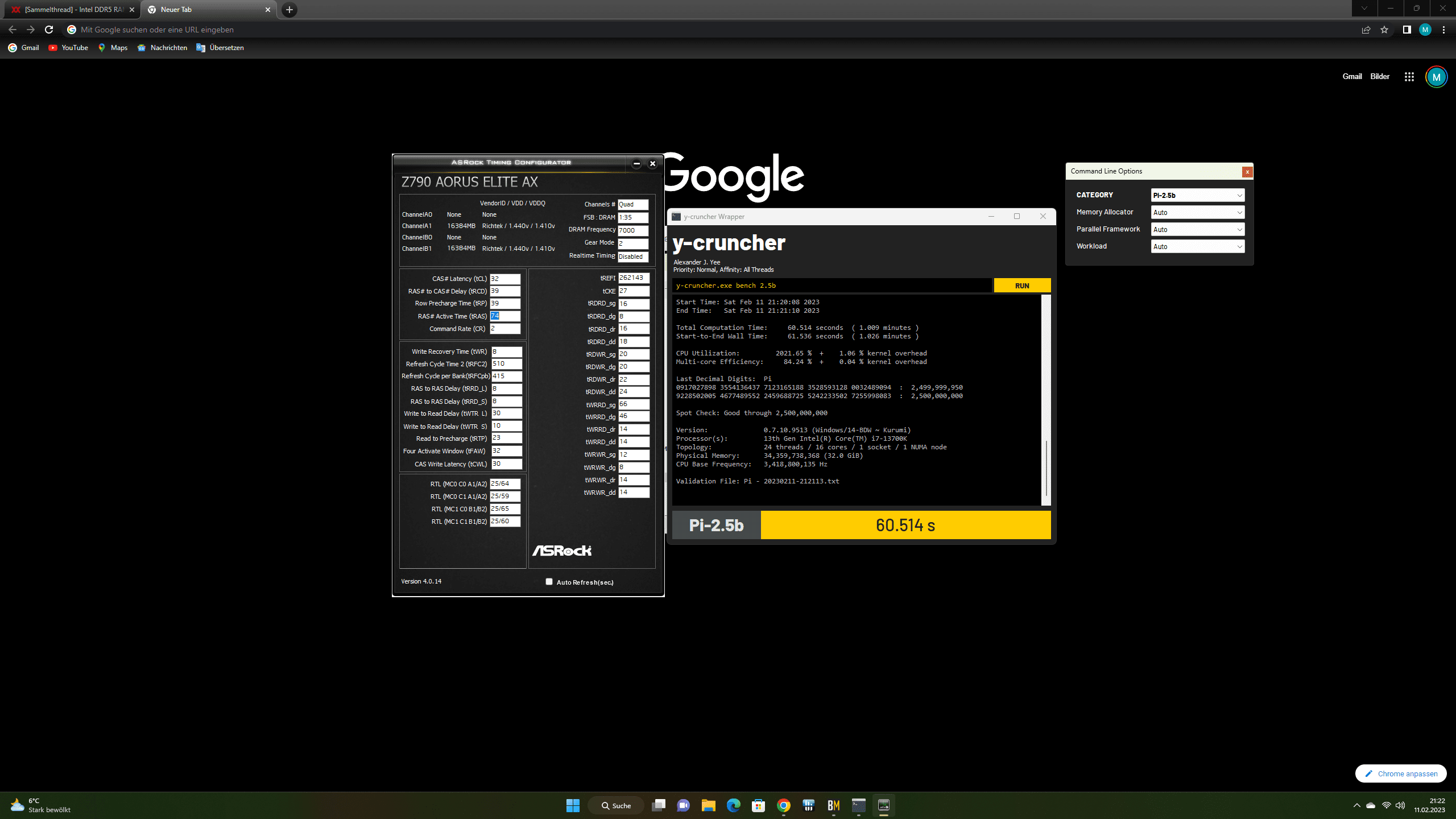Open the Chat app from taskbar
1456x819 pixels.
point(683,805)
